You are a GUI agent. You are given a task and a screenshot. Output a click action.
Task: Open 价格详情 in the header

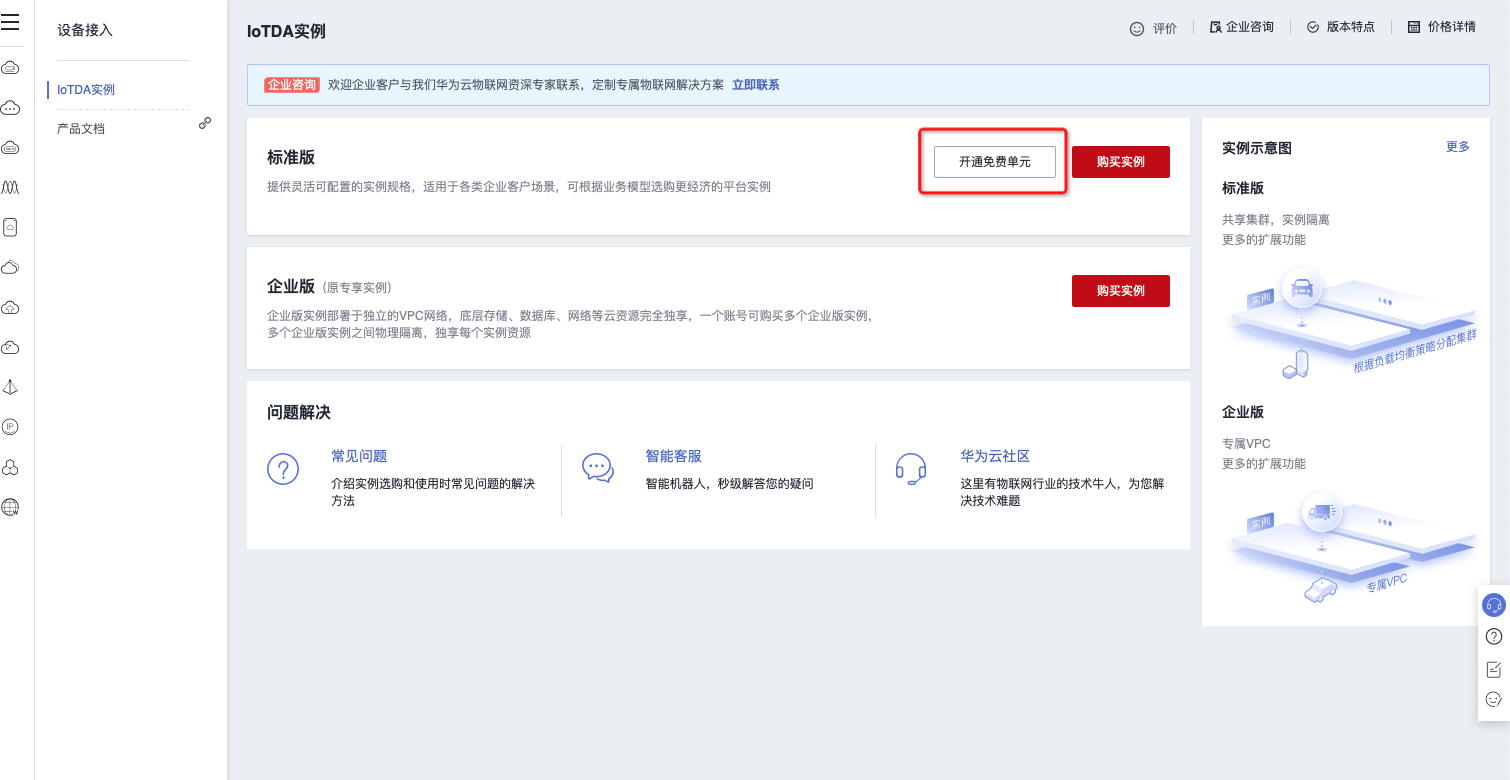click(x=1441, y=27)
